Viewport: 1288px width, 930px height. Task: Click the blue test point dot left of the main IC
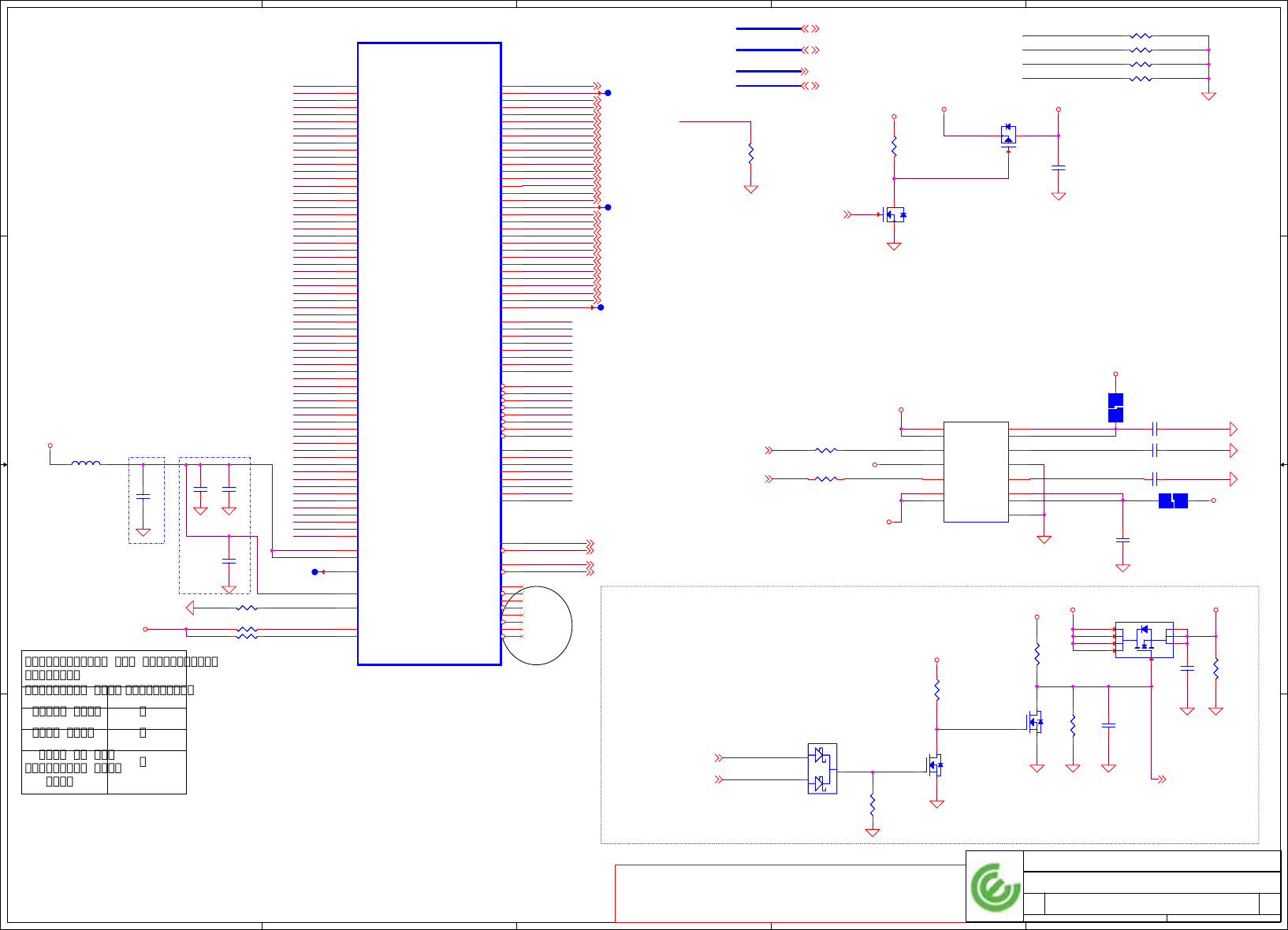(315, 572)
